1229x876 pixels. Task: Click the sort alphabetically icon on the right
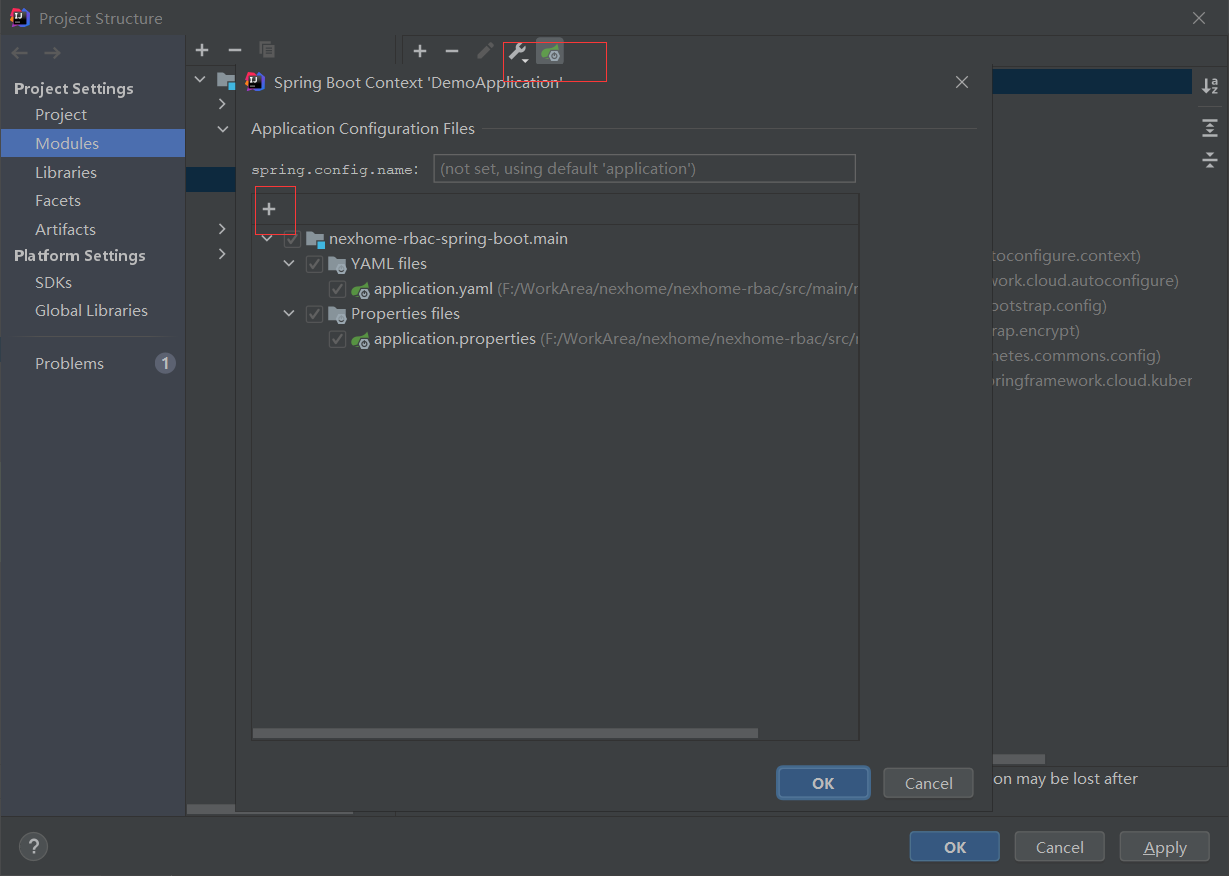coord(1210,87)
